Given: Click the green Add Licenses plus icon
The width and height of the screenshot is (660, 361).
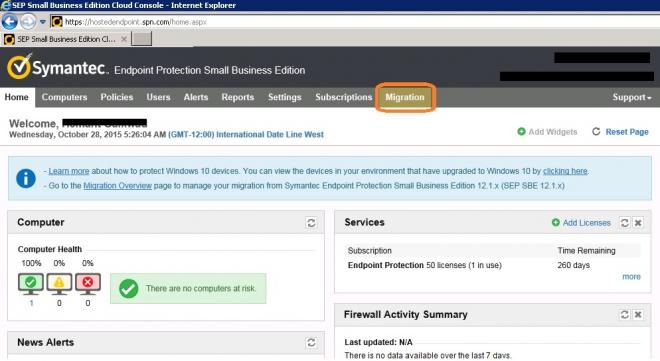Looking at the screenshot, I should 556,222.
